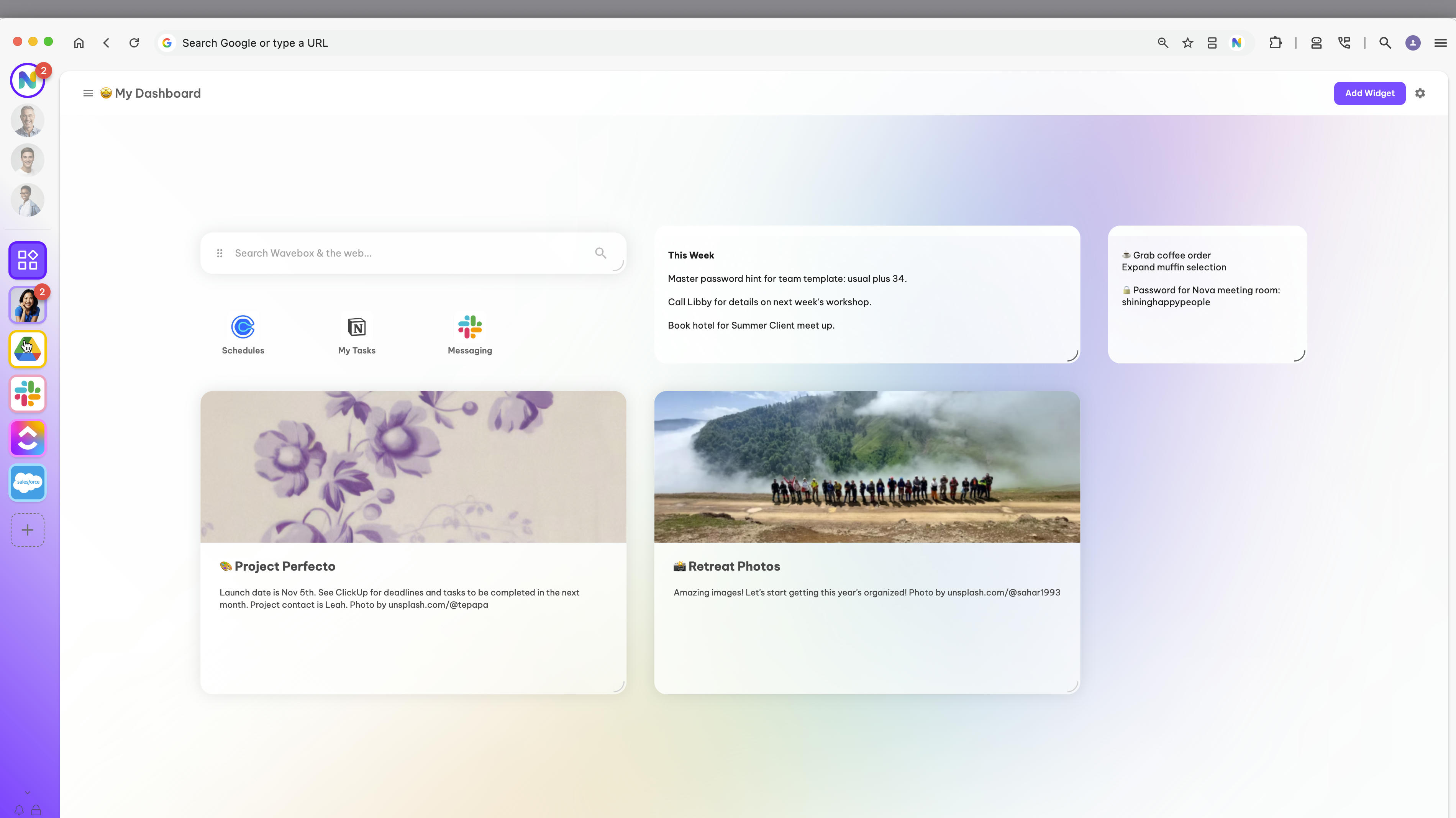Click the Home icon in the toolbar
This screenshot has width=1456, height=818.
click(79, 43)
